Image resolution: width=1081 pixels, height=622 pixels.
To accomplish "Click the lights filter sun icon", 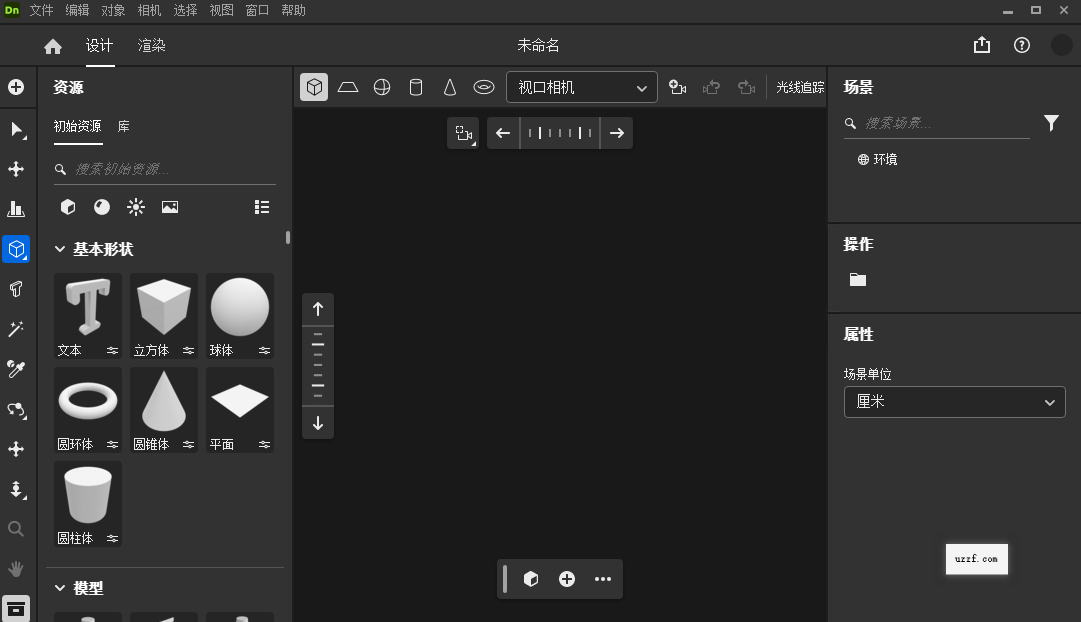I will [136, 207].
